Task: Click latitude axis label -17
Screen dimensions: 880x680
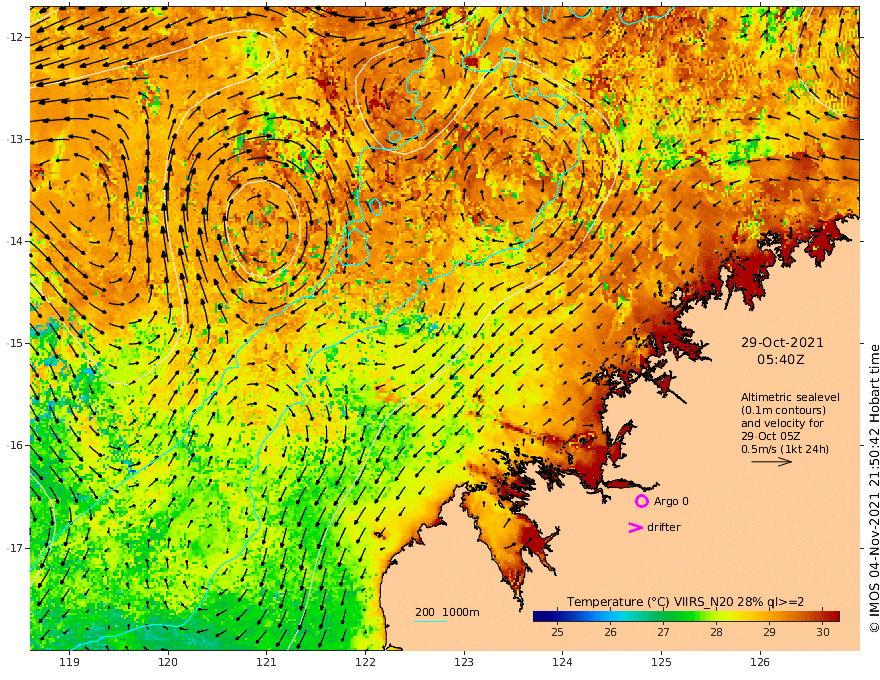Action: 15,548
